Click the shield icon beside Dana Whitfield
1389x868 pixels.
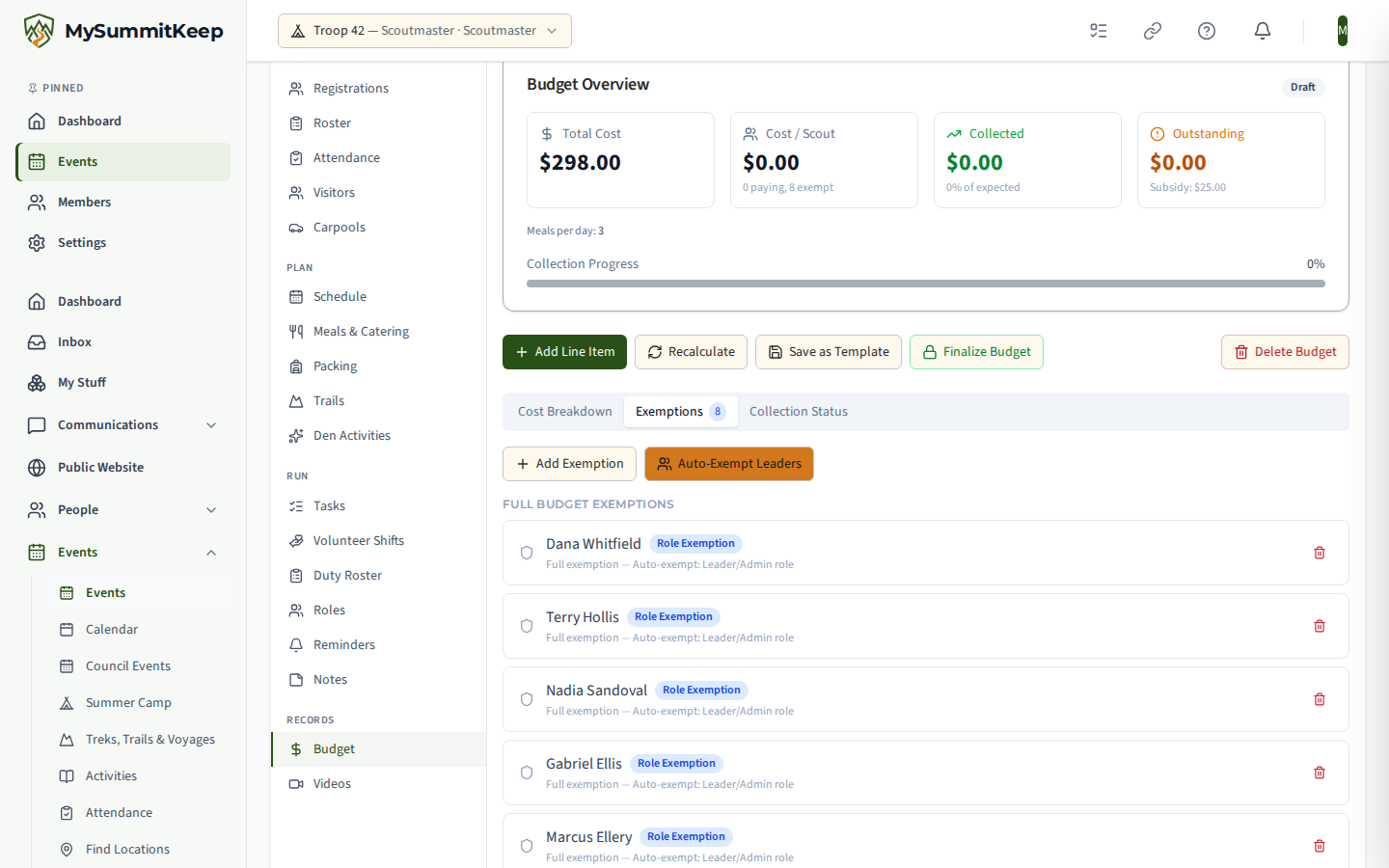coord(527,553)
